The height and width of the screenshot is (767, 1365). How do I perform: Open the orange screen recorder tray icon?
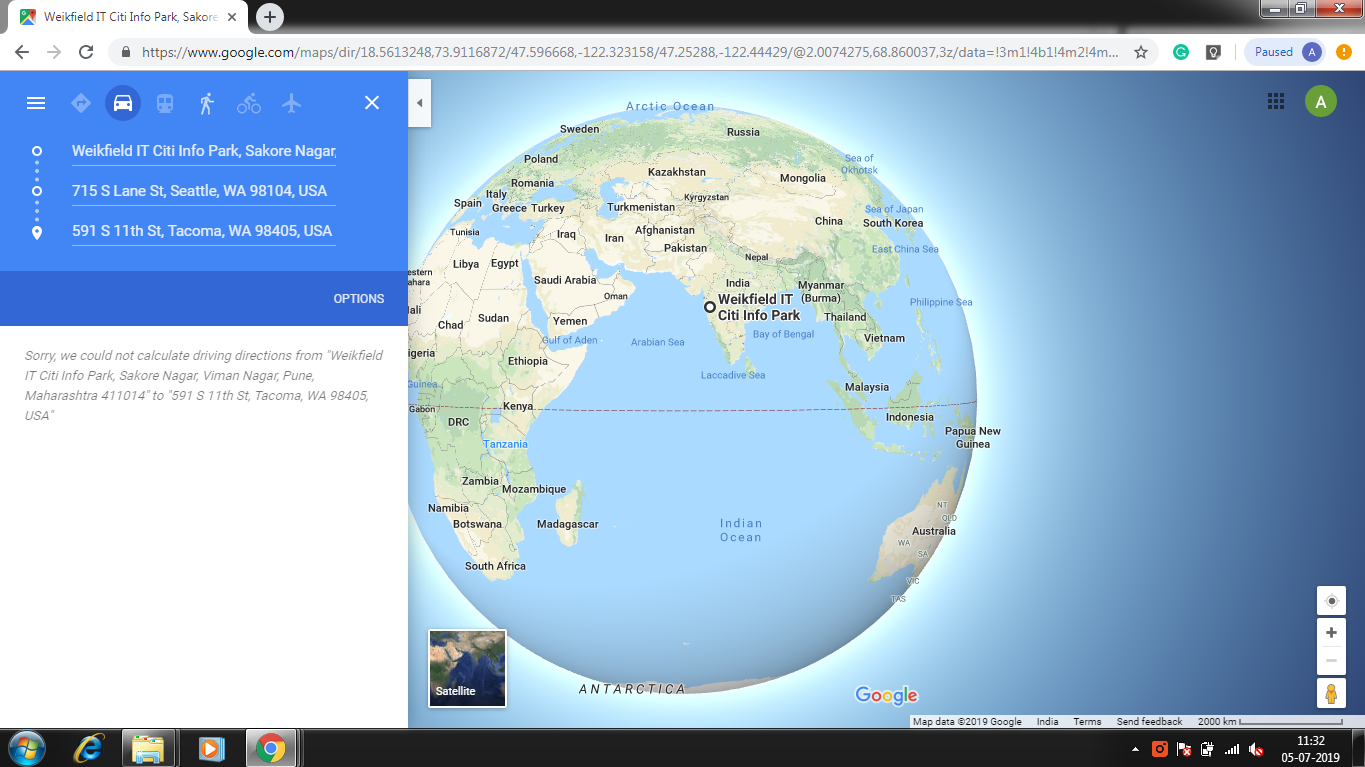tap(1160, 748)
